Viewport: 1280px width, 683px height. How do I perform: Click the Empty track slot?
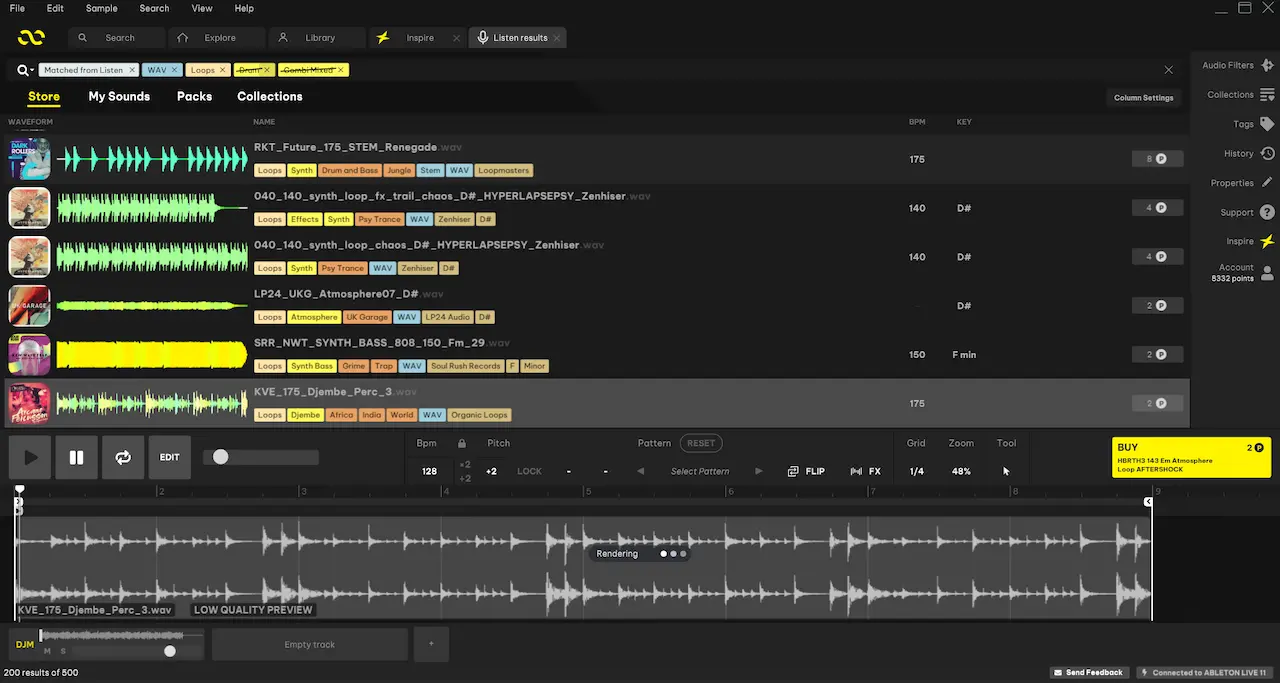coord(310,645)
